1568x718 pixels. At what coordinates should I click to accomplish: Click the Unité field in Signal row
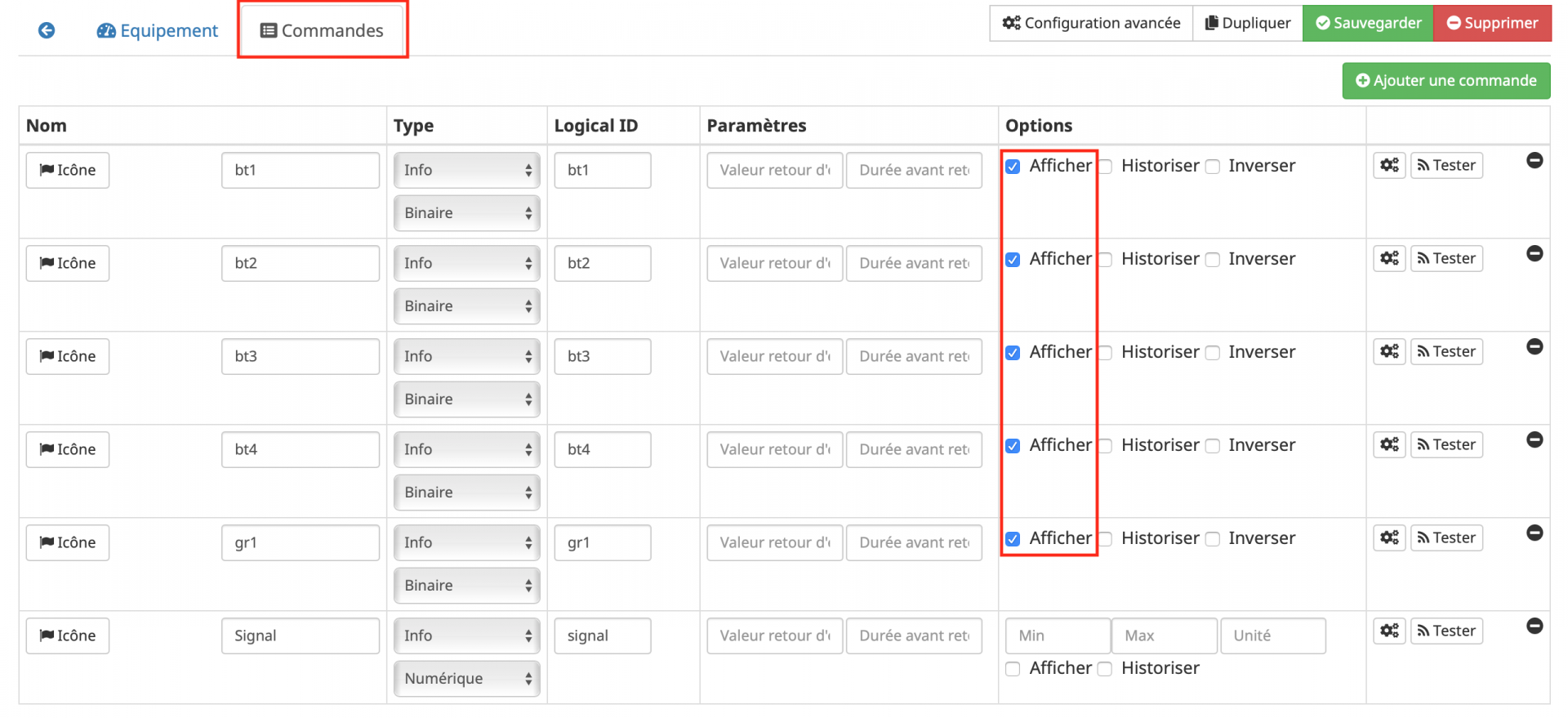pos(1272,636)
